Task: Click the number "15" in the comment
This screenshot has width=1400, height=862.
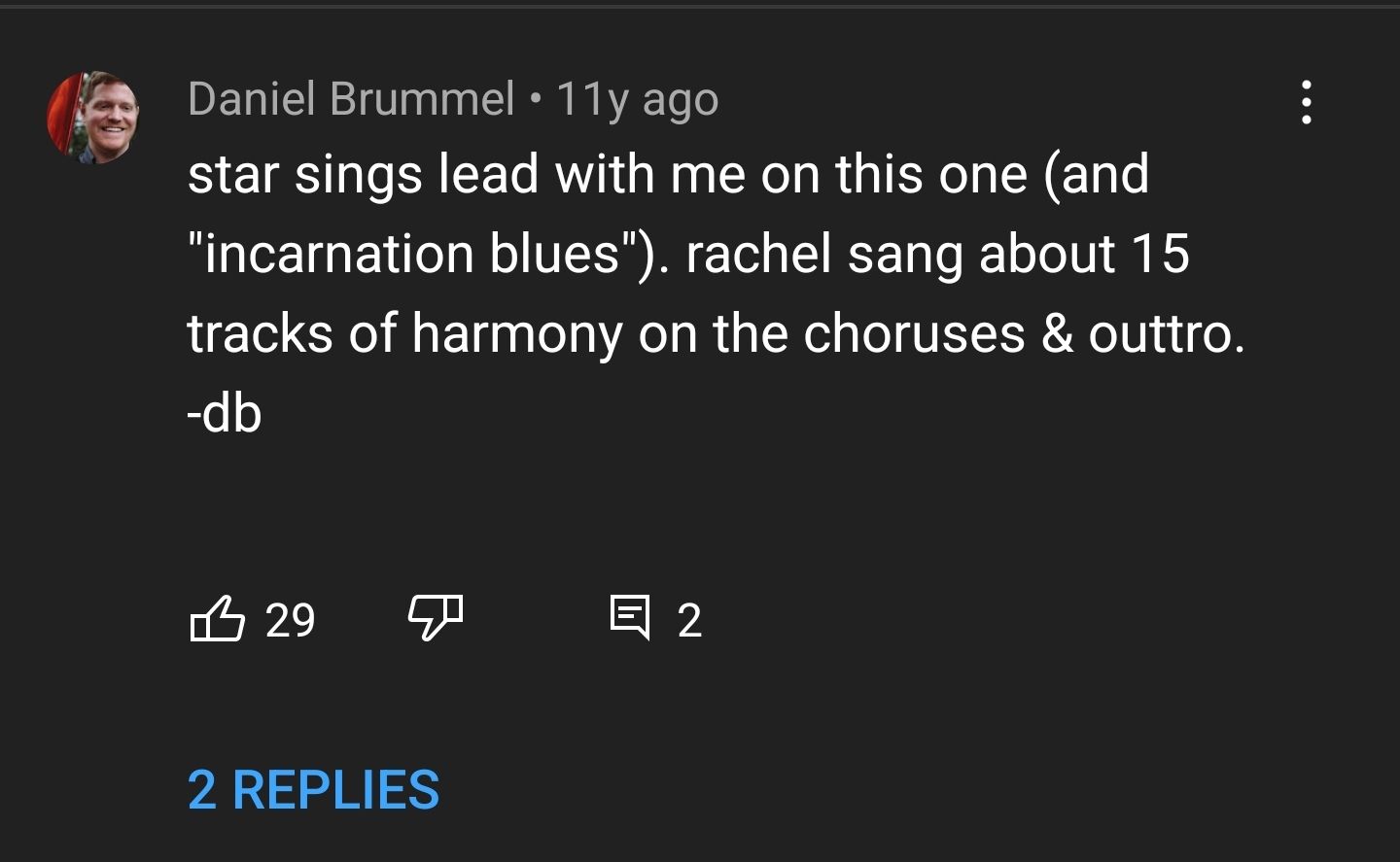Action: coord(1160,255)
